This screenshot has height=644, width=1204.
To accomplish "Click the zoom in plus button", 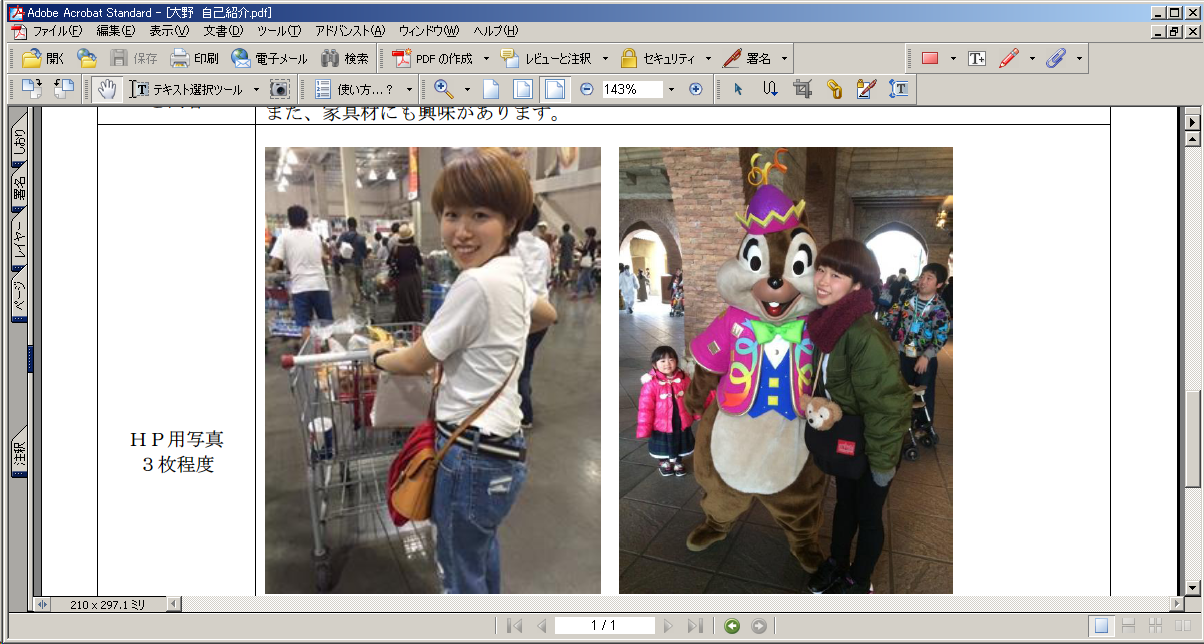I will [x=696, y=89].
